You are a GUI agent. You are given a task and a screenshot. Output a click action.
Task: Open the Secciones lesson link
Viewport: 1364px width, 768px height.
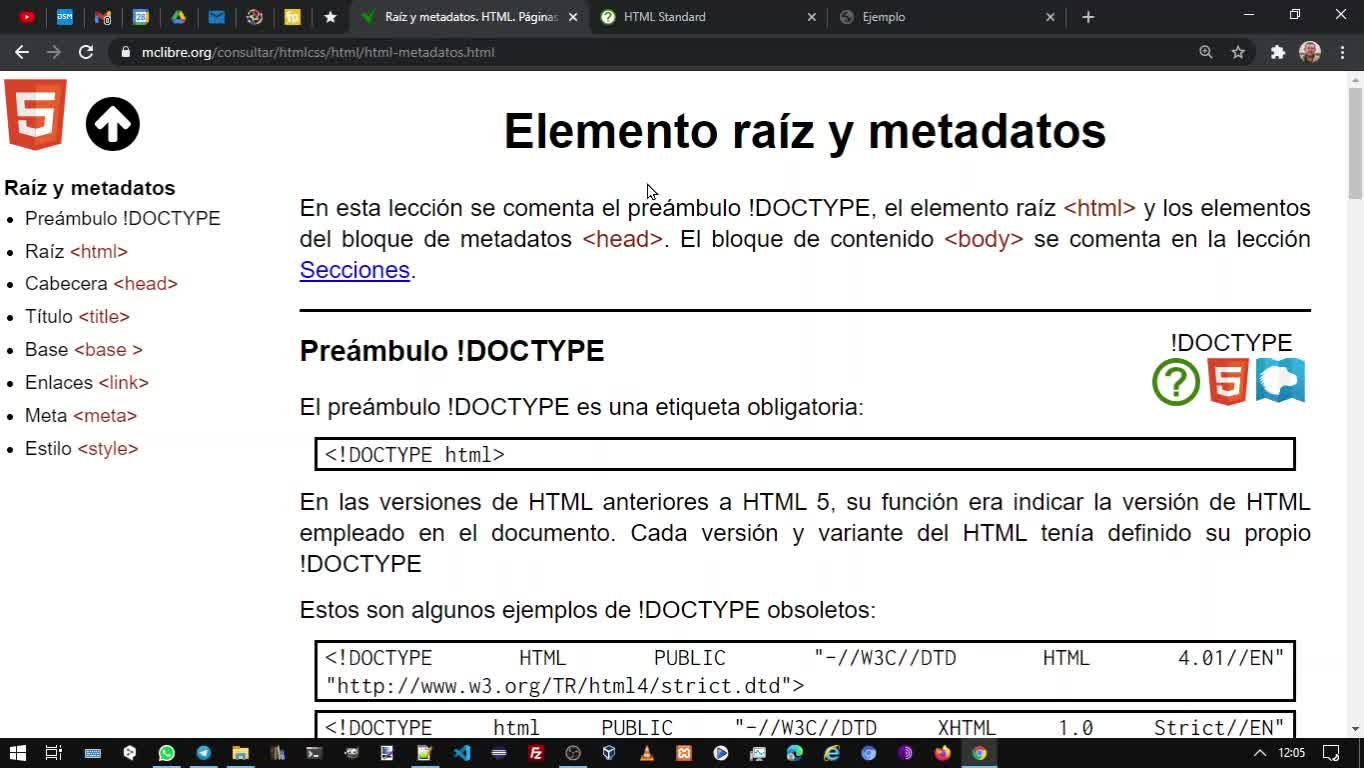(x=354, y=270)
